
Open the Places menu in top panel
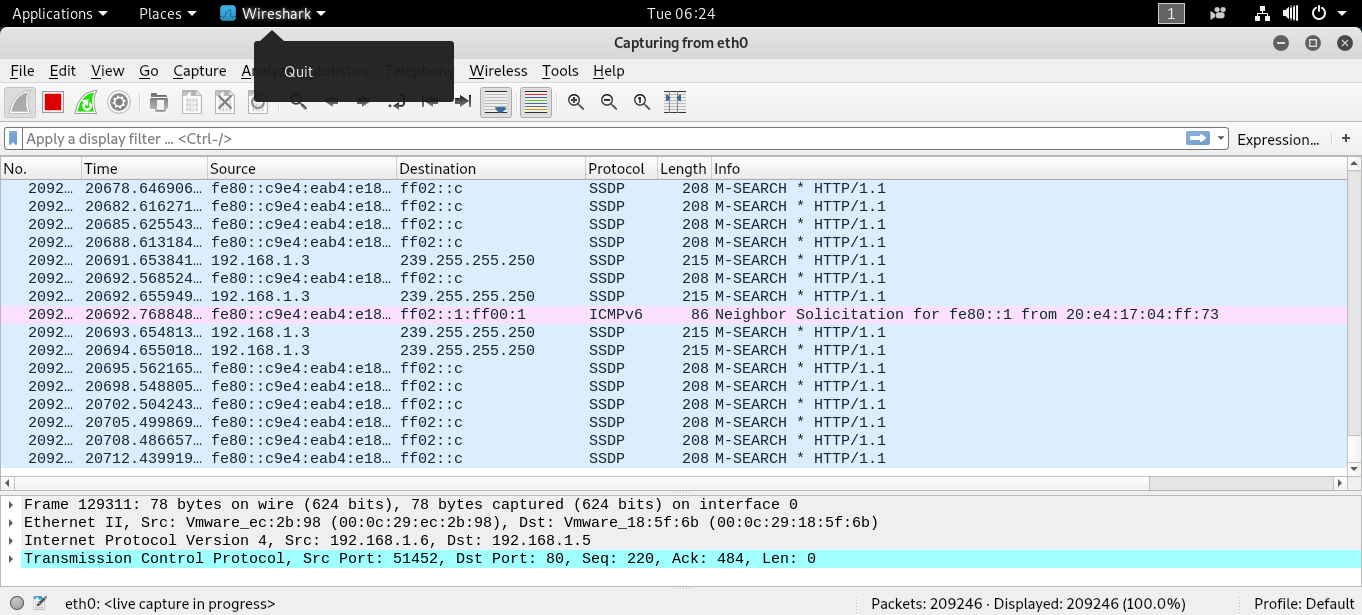tap(167, 13)
